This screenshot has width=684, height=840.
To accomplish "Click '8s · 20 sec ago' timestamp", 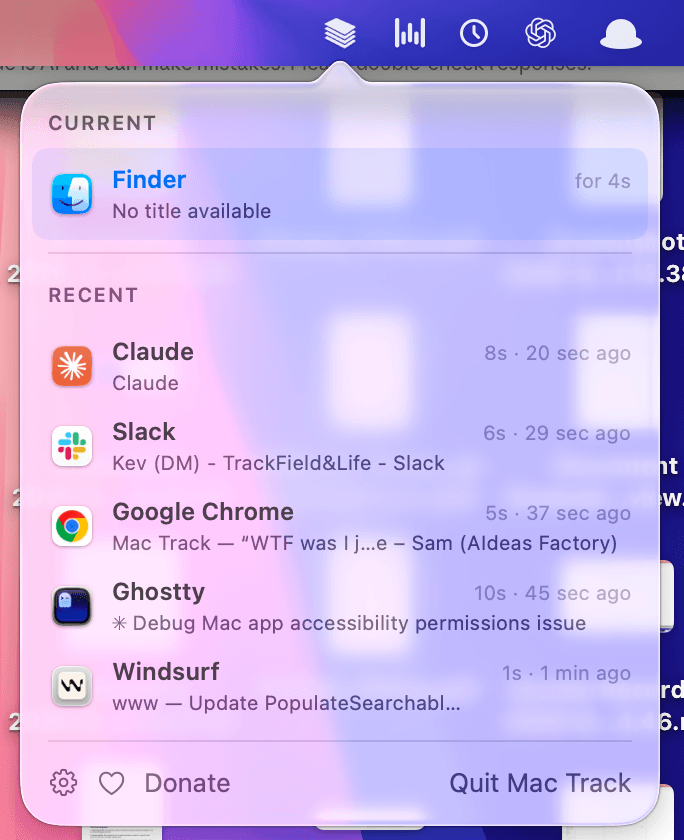I will coord(558,354).
